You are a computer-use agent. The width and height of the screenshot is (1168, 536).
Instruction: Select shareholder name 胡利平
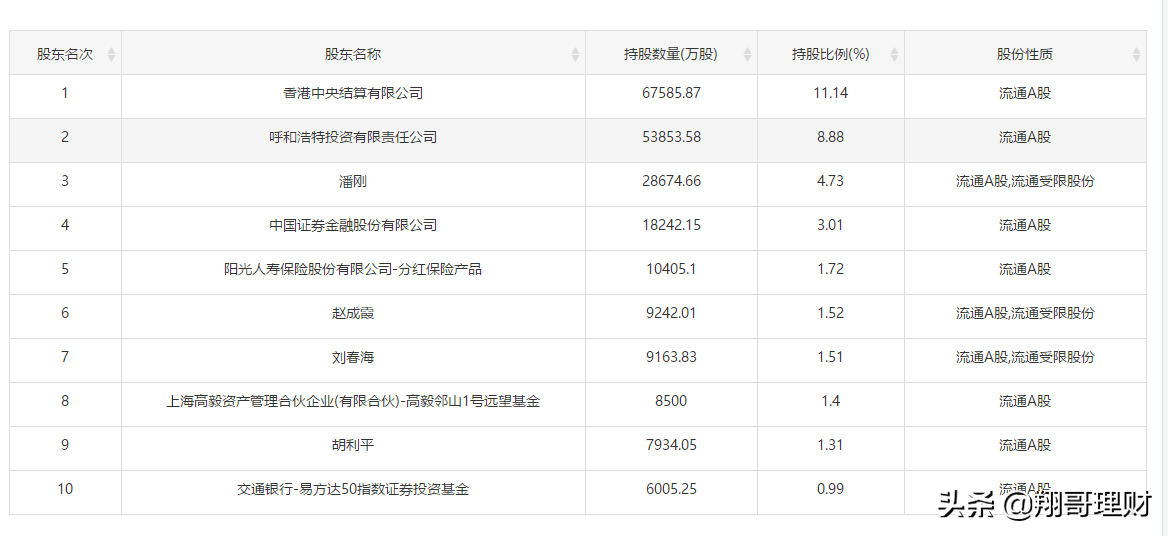353,444
